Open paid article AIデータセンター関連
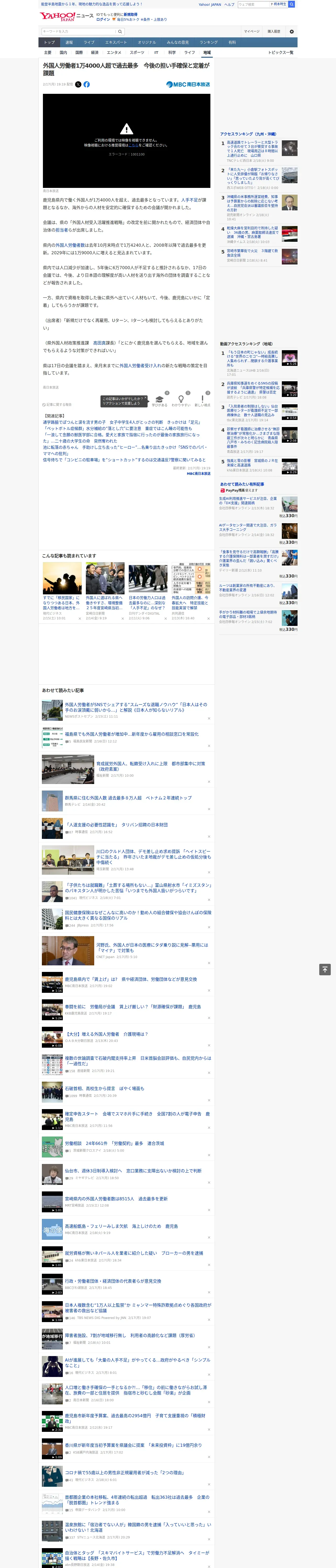The width and height of the screenshot is (336, 1568). coord(248,528)
